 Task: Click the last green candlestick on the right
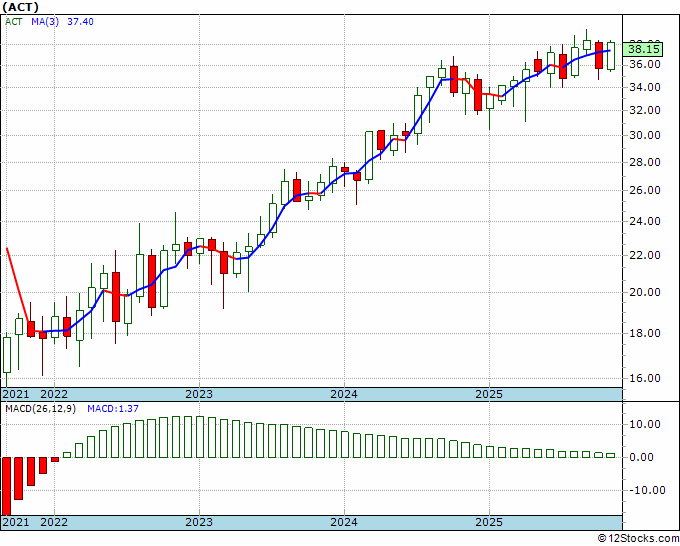tap(611, 55)
